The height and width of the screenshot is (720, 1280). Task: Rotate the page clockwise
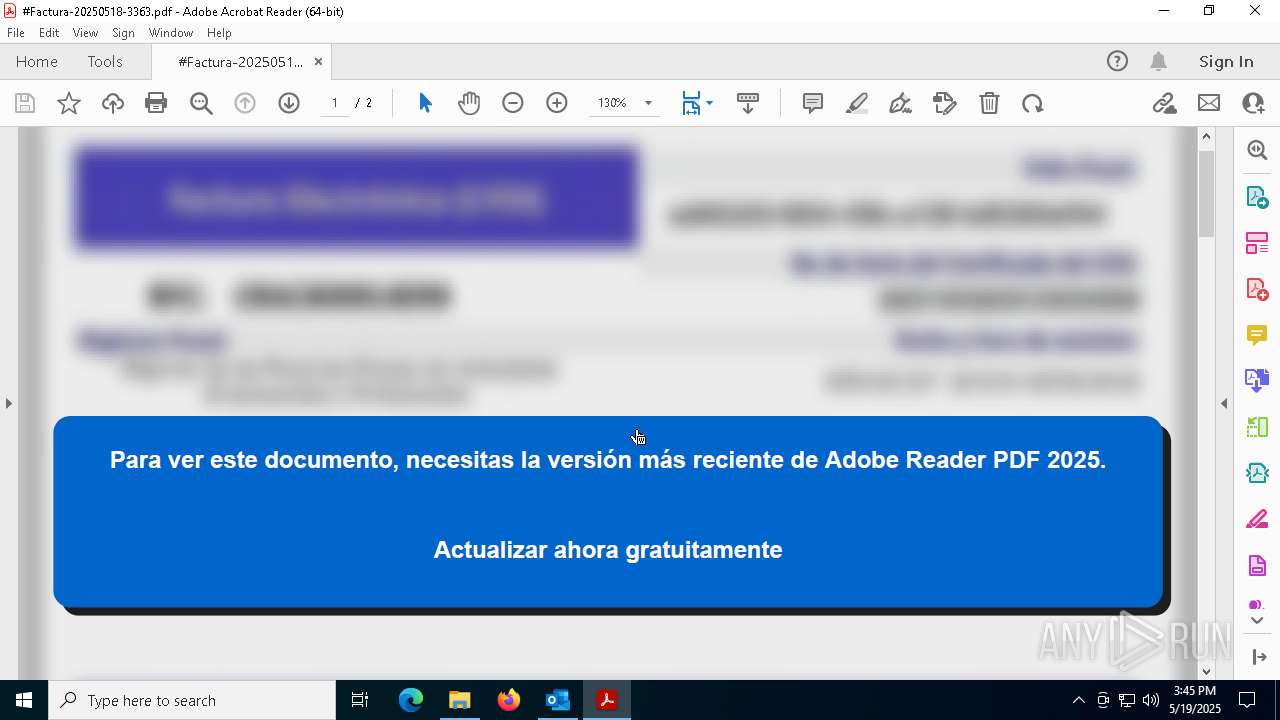coord(1033,103)
